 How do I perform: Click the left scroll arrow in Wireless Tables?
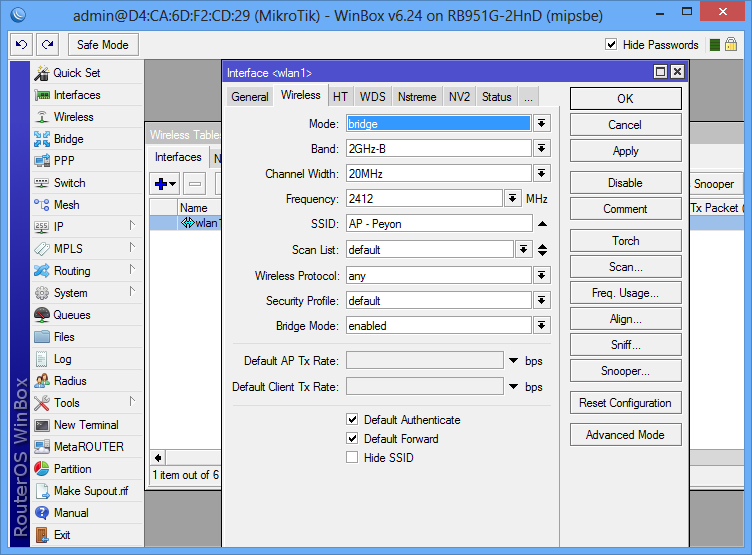pyautogui.click(x=158, y=457)
